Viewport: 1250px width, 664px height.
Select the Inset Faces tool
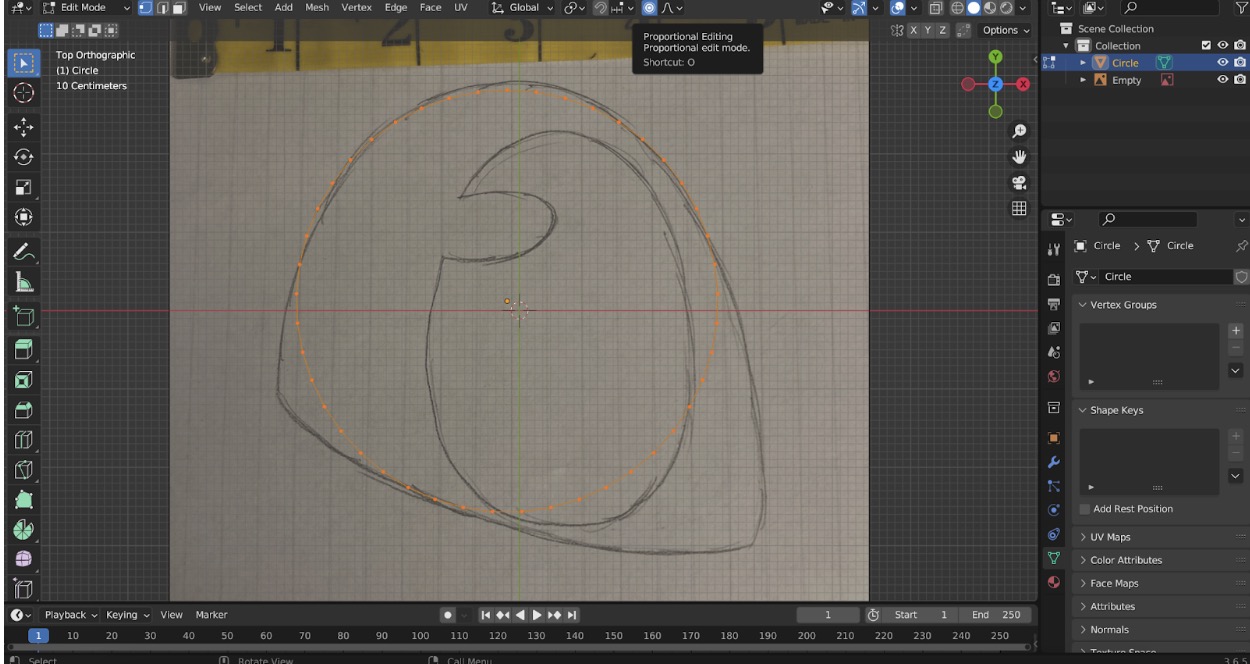pyautogui.click(x=25, y=379)
